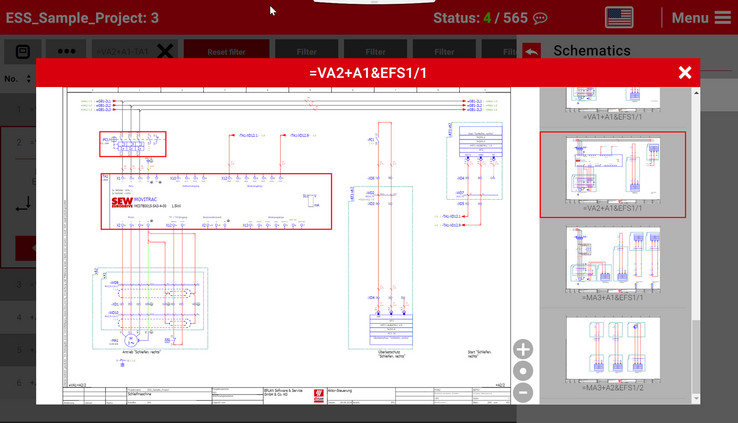This screenshot has height=423, width=738.
Task: Change language via the US flag icon
Action: pos(619,18)
